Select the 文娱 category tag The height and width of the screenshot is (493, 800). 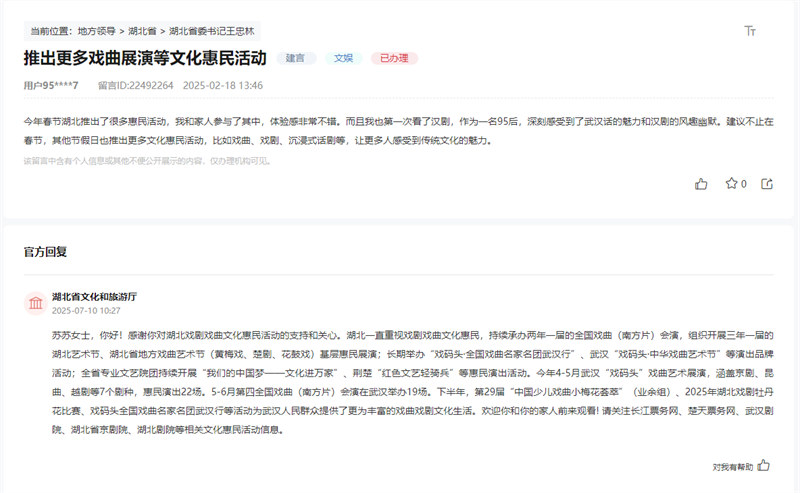(343, 58)
